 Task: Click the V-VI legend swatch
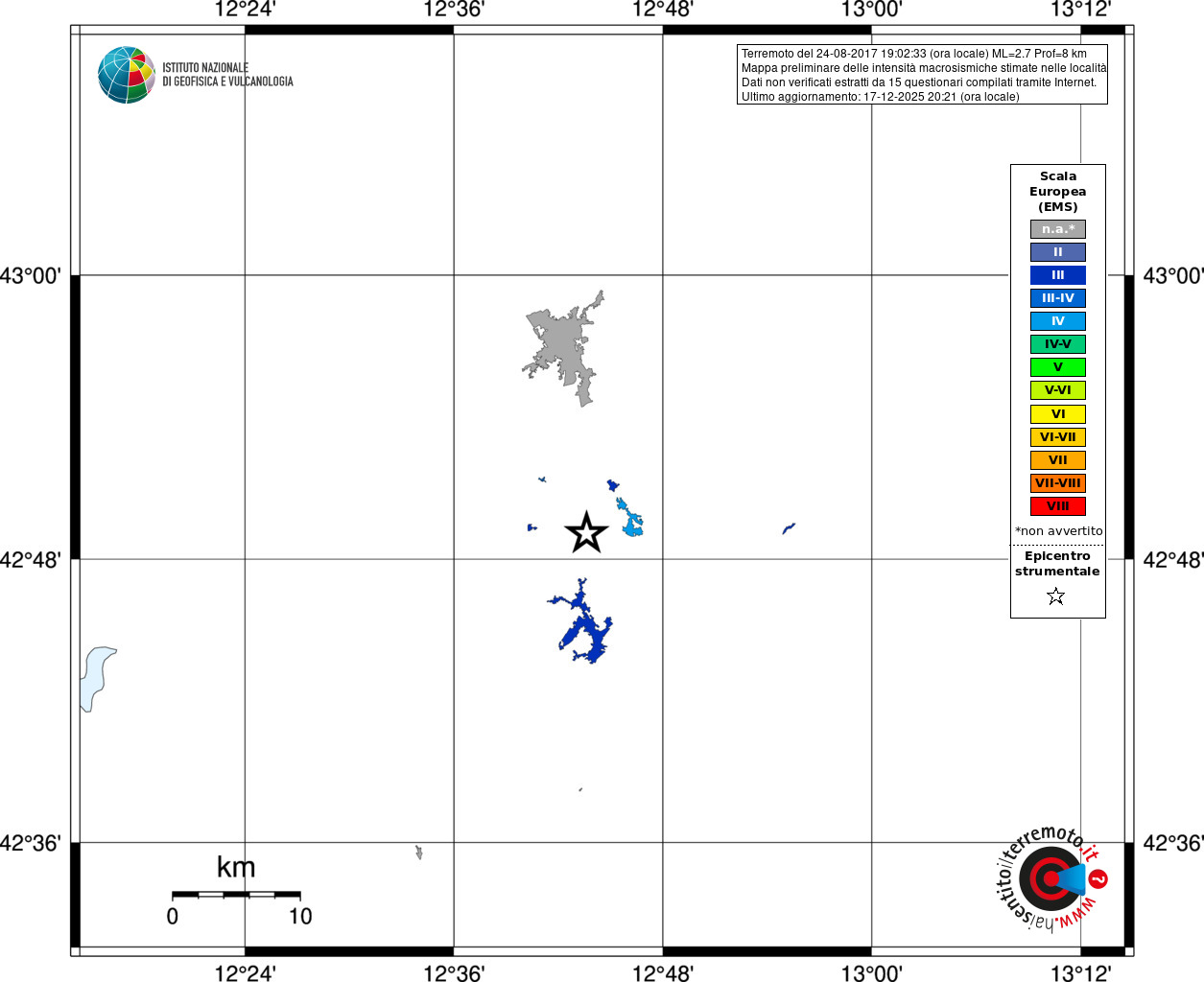click(x=1058, y=390)
